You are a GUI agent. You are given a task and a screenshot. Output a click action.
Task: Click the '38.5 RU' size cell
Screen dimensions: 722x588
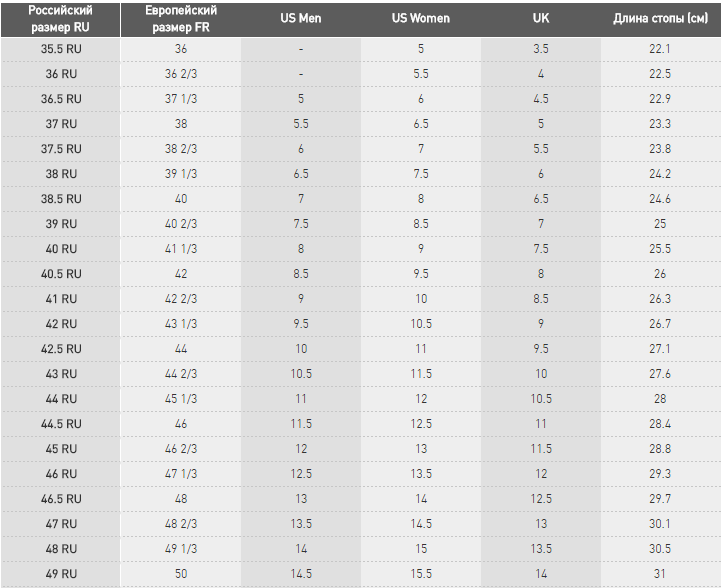[60, 199]
